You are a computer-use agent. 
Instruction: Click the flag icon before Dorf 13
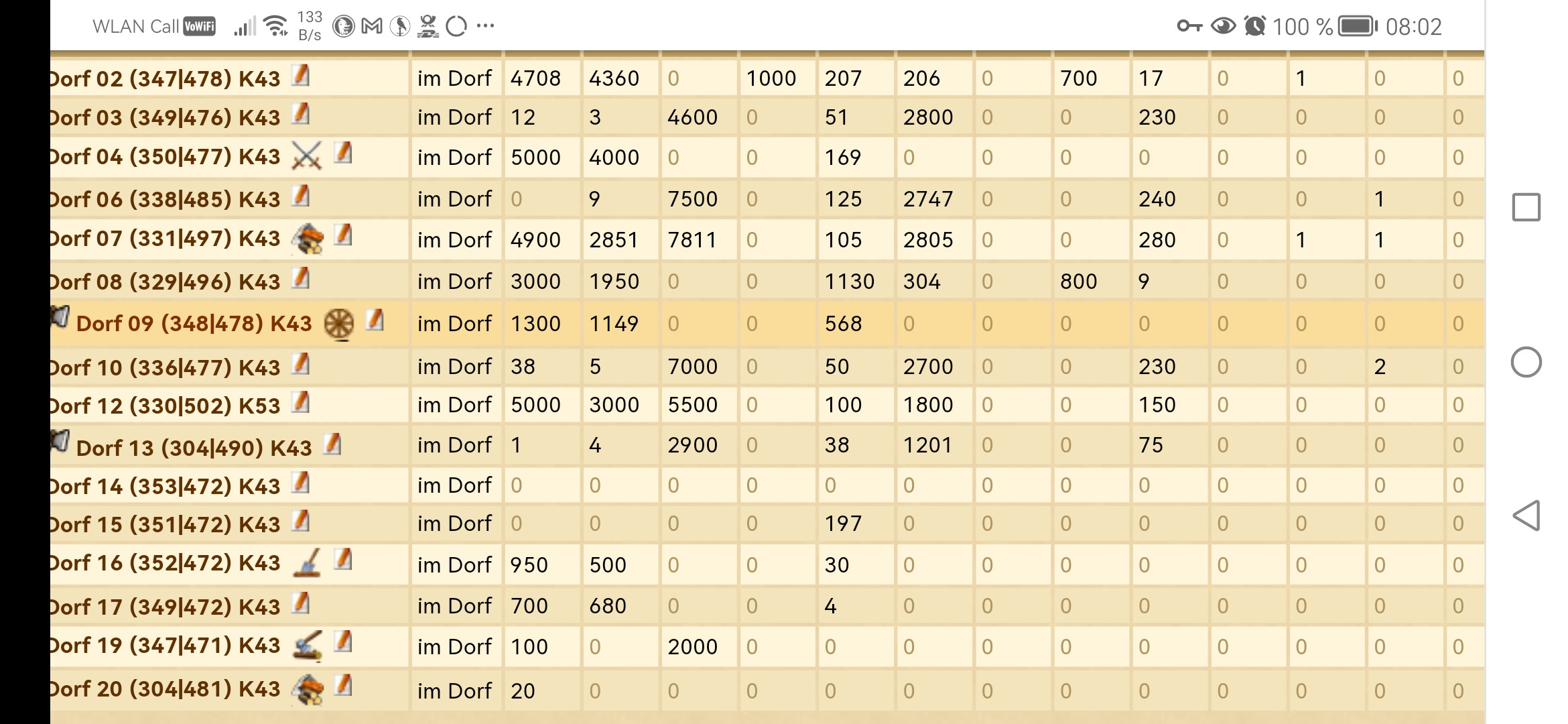pos(60,440)
